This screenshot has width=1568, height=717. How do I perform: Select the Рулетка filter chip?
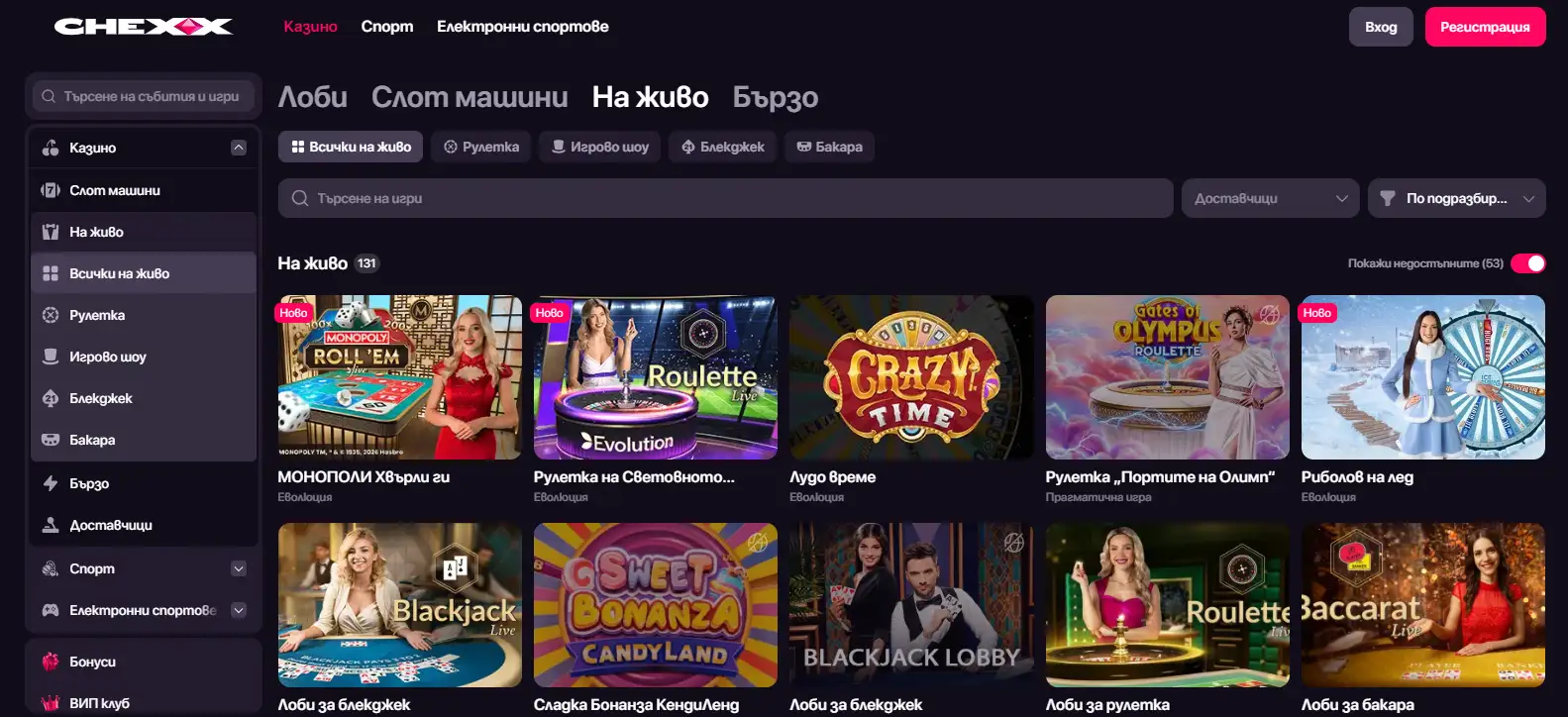tap(481, 147)
